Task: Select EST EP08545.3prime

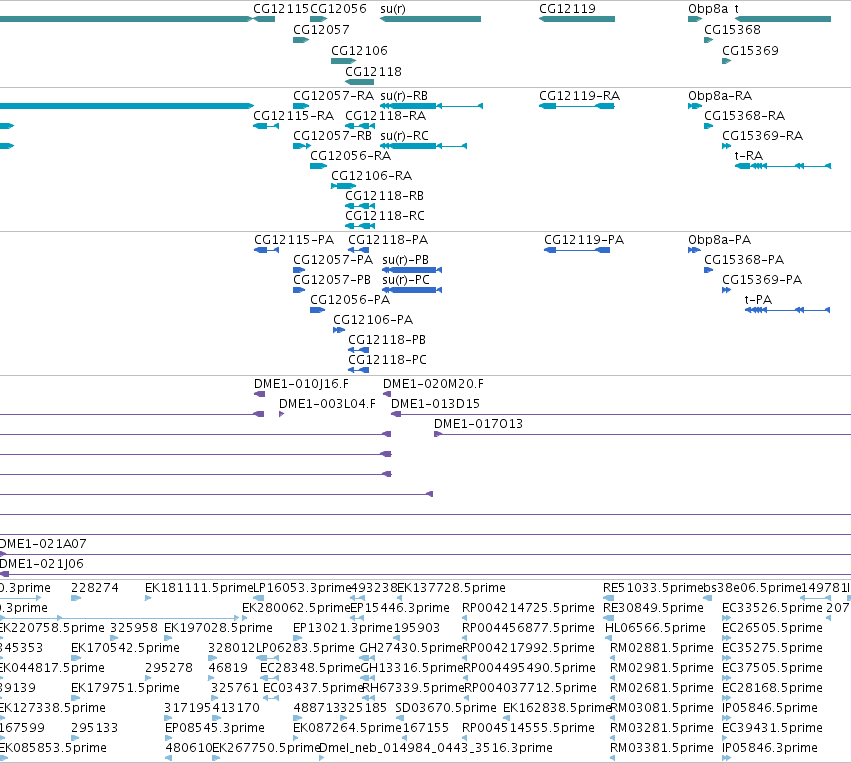Action: pos(215,729)
